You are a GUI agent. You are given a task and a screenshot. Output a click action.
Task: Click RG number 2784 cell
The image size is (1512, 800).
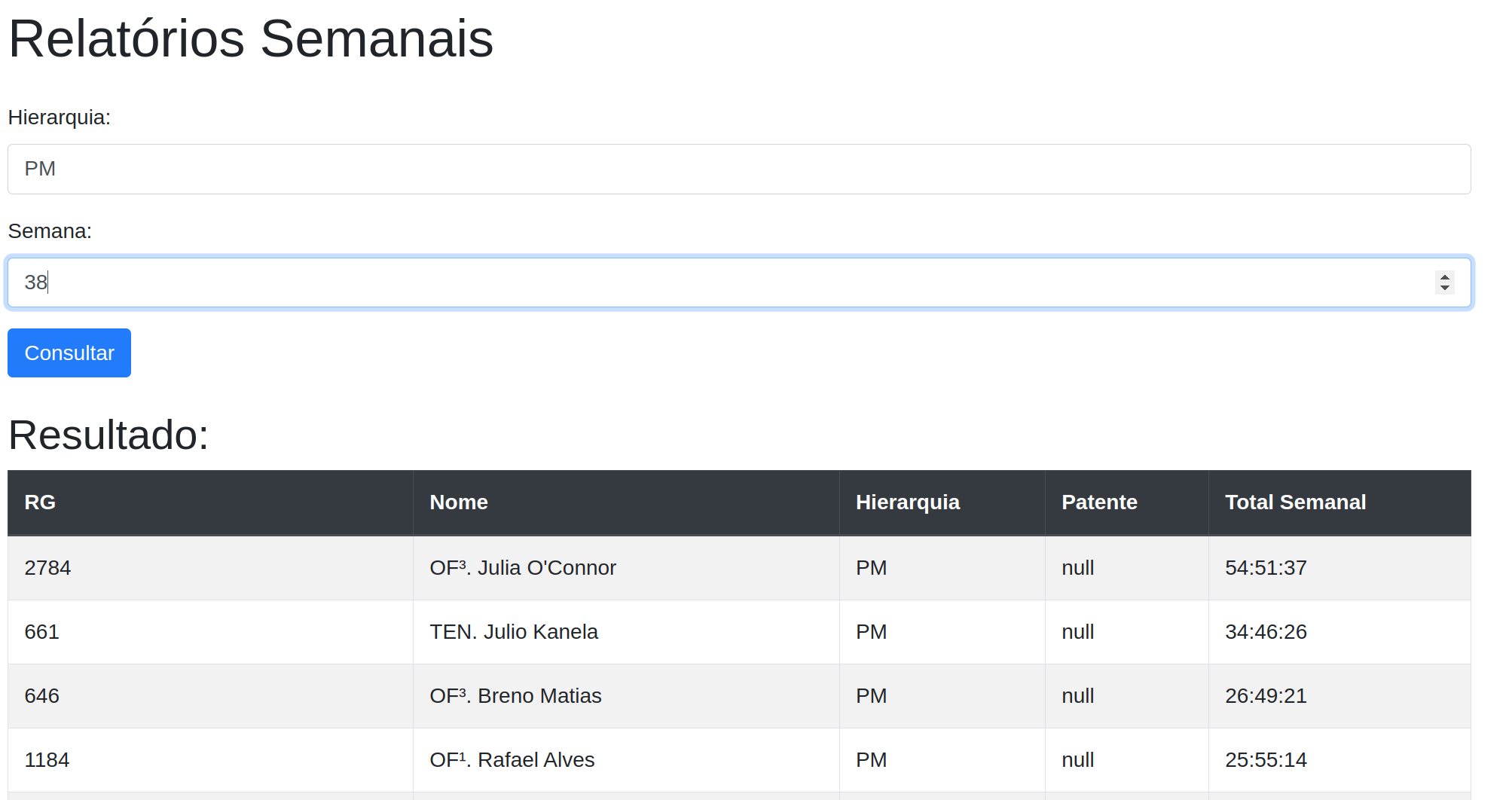47,568
